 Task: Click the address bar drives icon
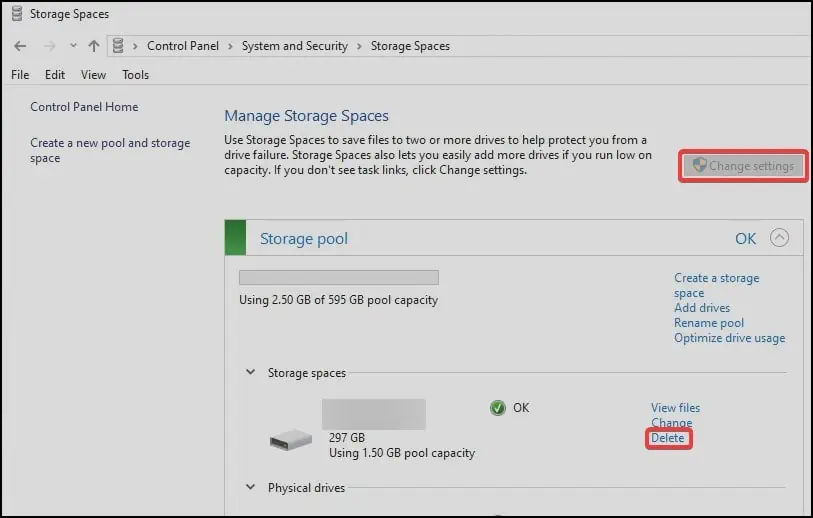click(120, 46)
